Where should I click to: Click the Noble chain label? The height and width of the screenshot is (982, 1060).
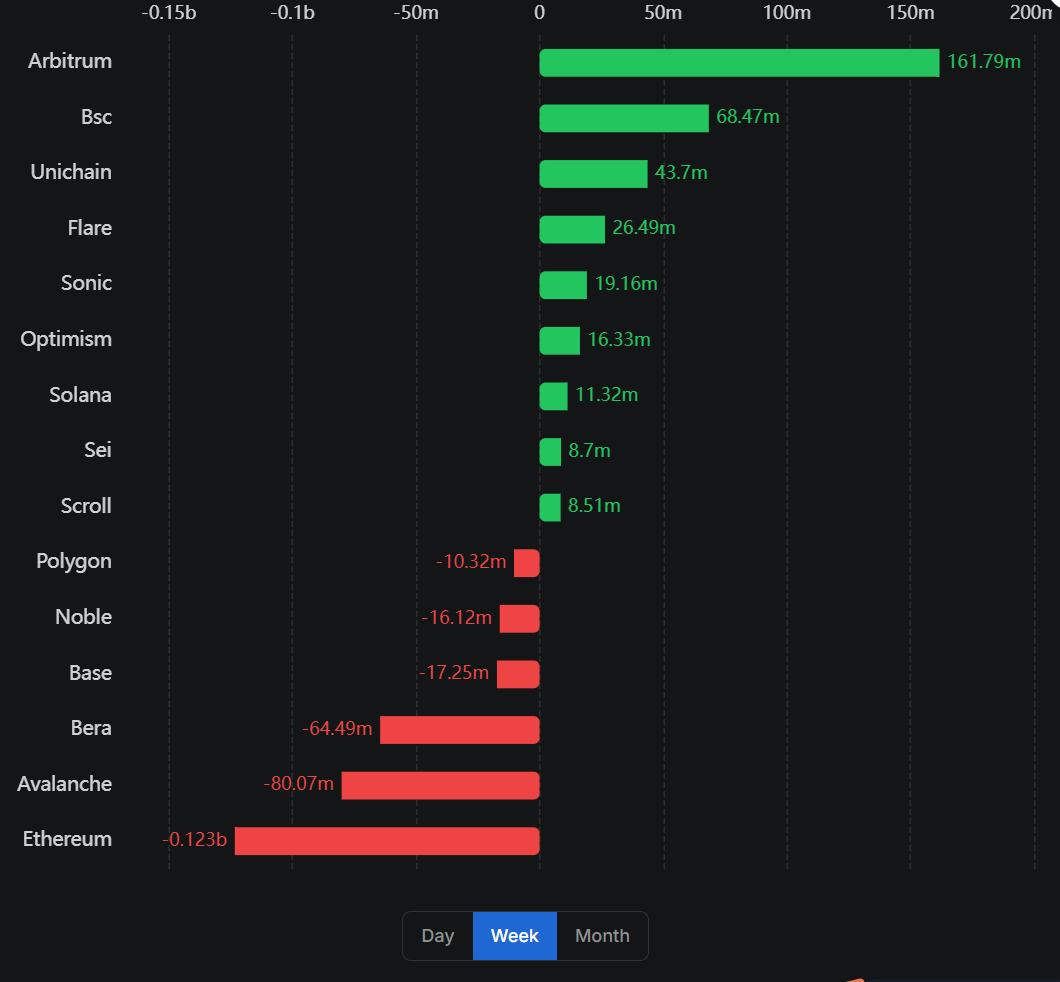click(84, 617)
